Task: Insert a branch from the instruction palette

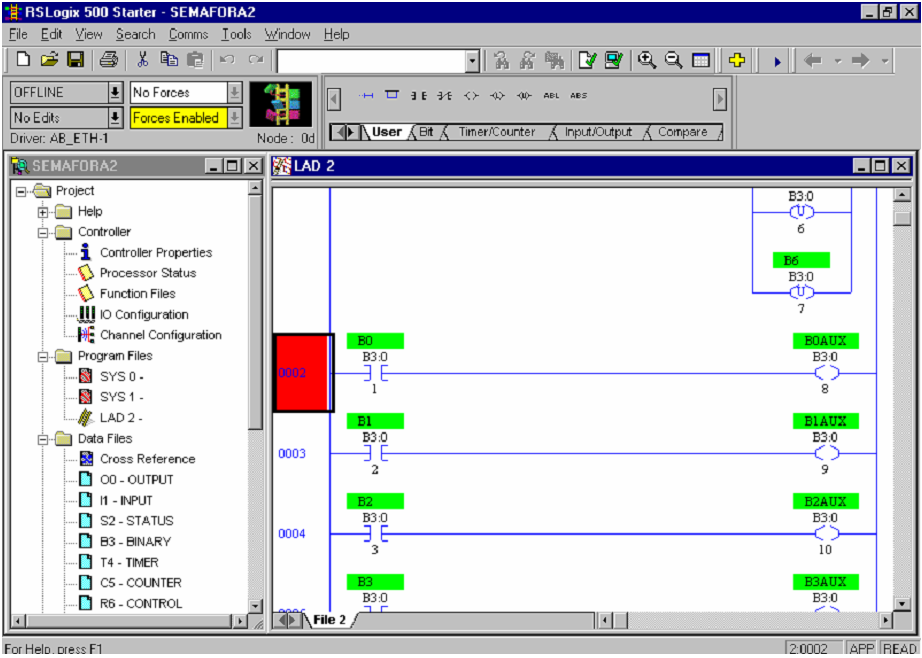Action: [391, 97]
